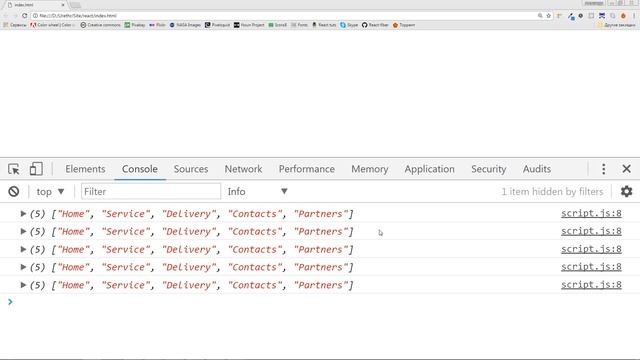Open the Memory tab
Image resolution: width=640 pixels, height=360 pixels.
pyautogui.click(x=370, y=169)
